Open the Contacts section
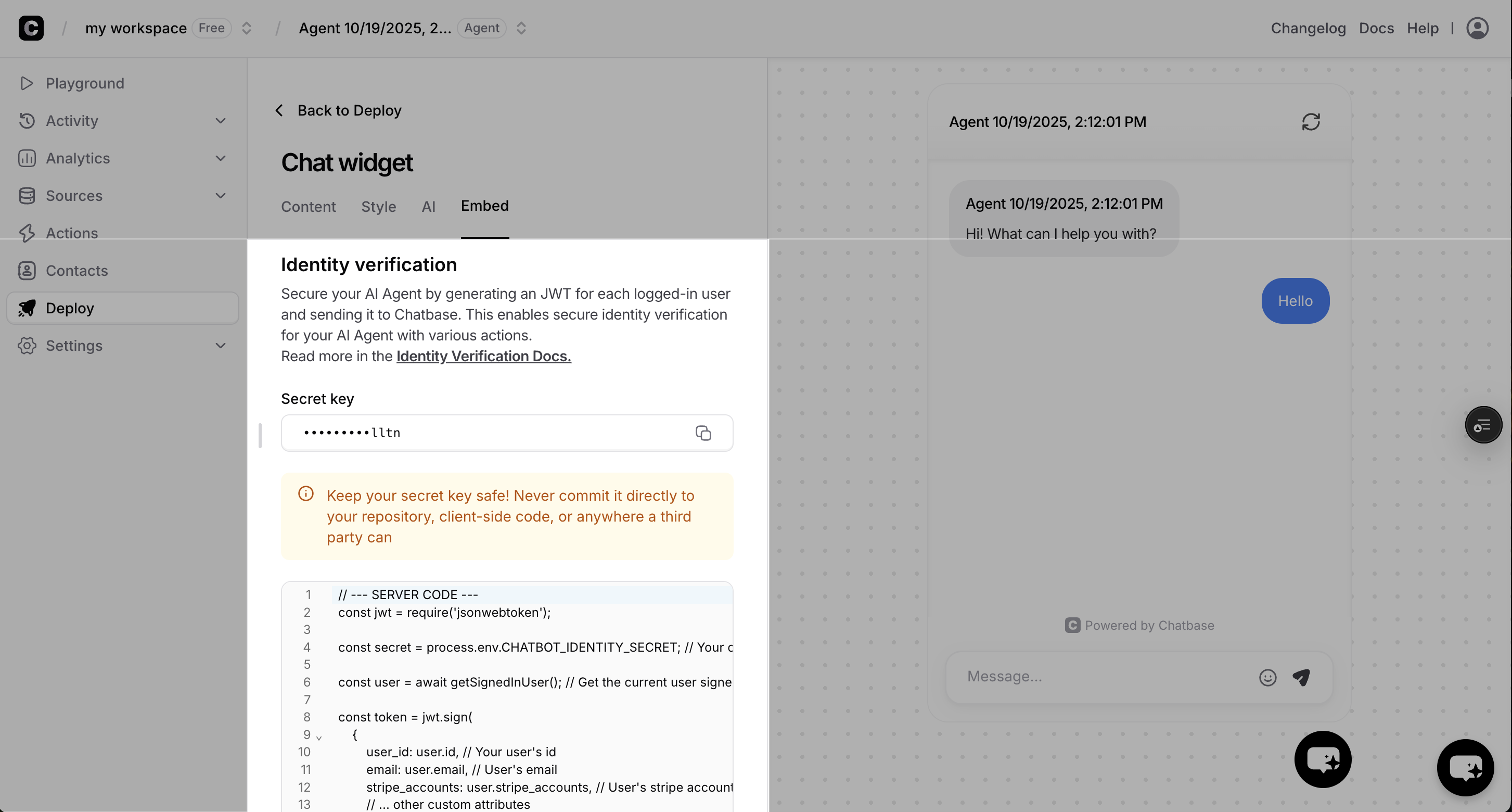This screenshot has height=812, width=1512. tap(77, 270)
